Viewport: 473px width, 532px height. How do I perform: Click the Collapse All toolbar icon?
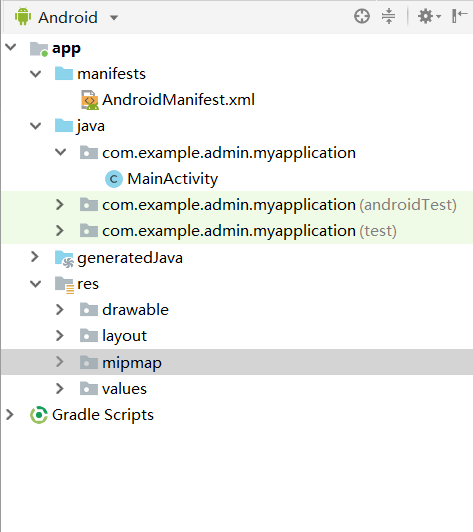click(x=389, y=16)
